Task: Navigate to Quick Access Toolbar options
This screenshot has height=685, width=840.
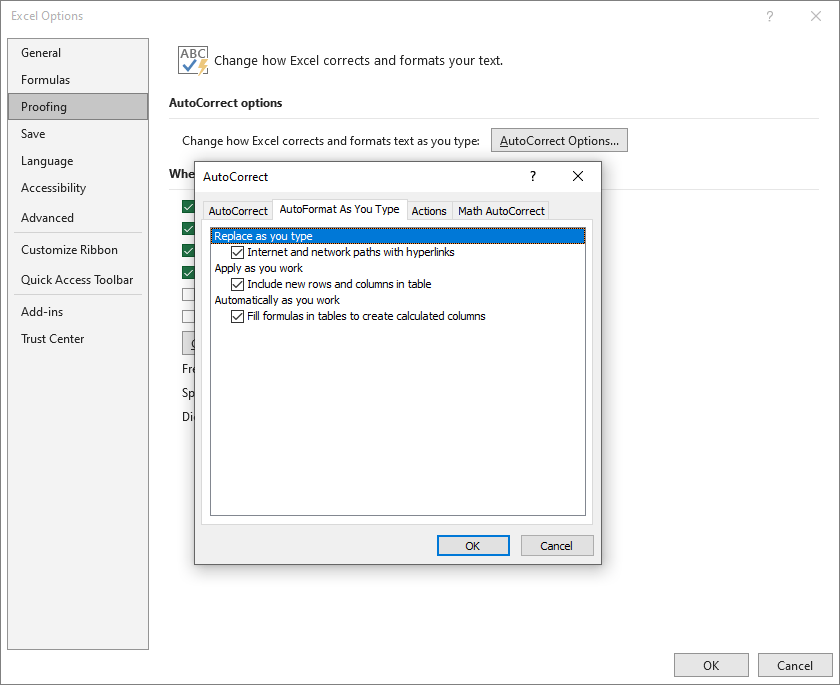Action: point(75,280)
